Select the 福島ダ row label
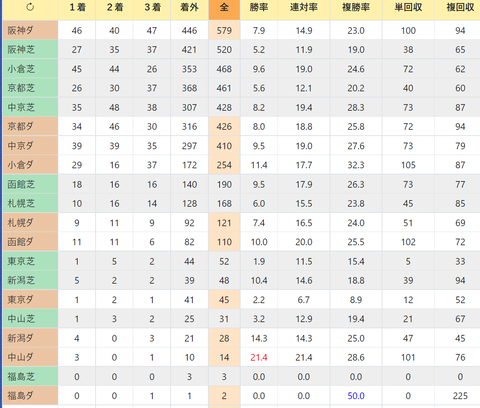The image size is (480, 408). (30, 396)
